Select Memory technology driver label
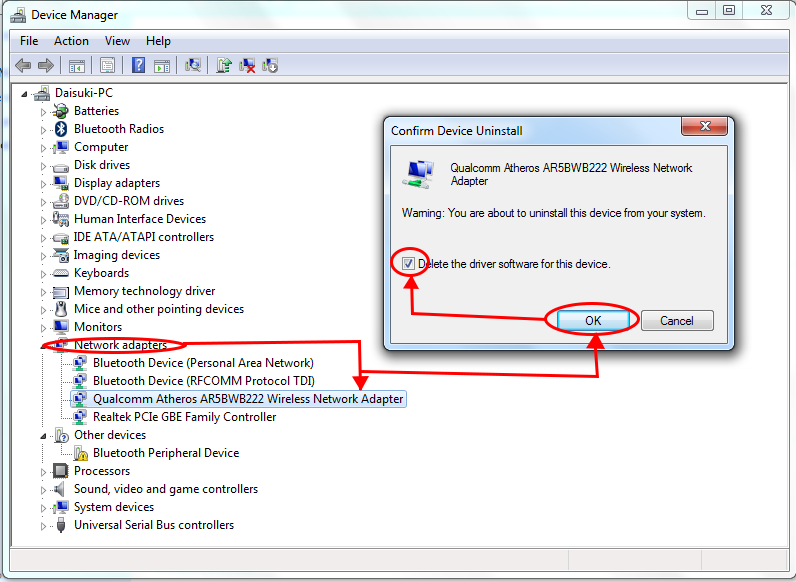Screen dimensions: 796x582 [x=145, y=291]
